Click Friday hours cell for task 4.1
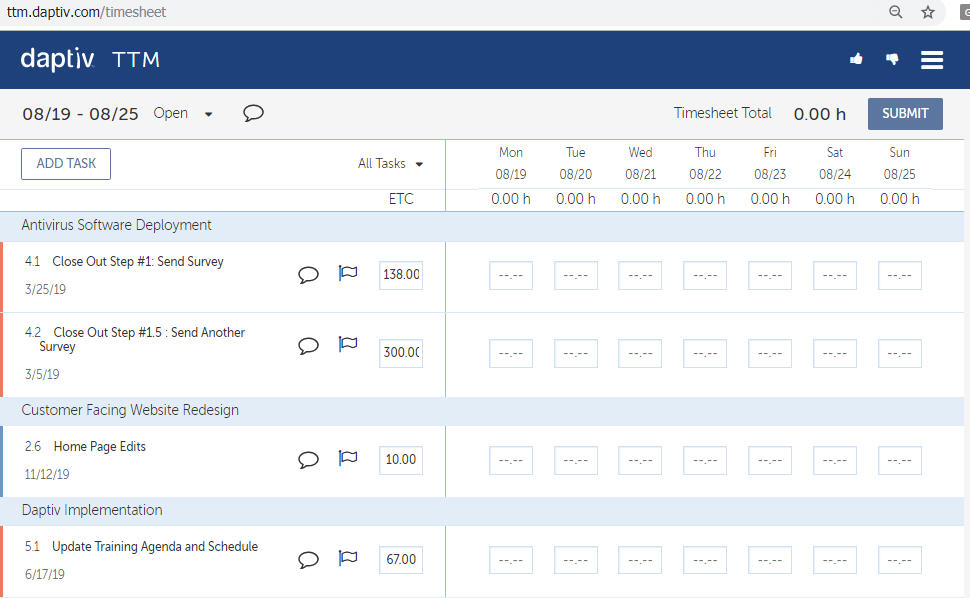This screenshot has height=598, width=970. point(770,276)
